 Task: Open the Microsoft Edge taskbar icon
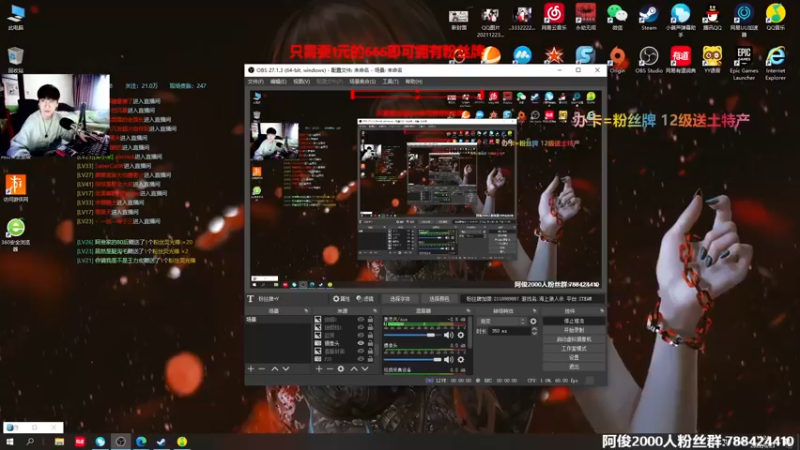coord(141,442)
